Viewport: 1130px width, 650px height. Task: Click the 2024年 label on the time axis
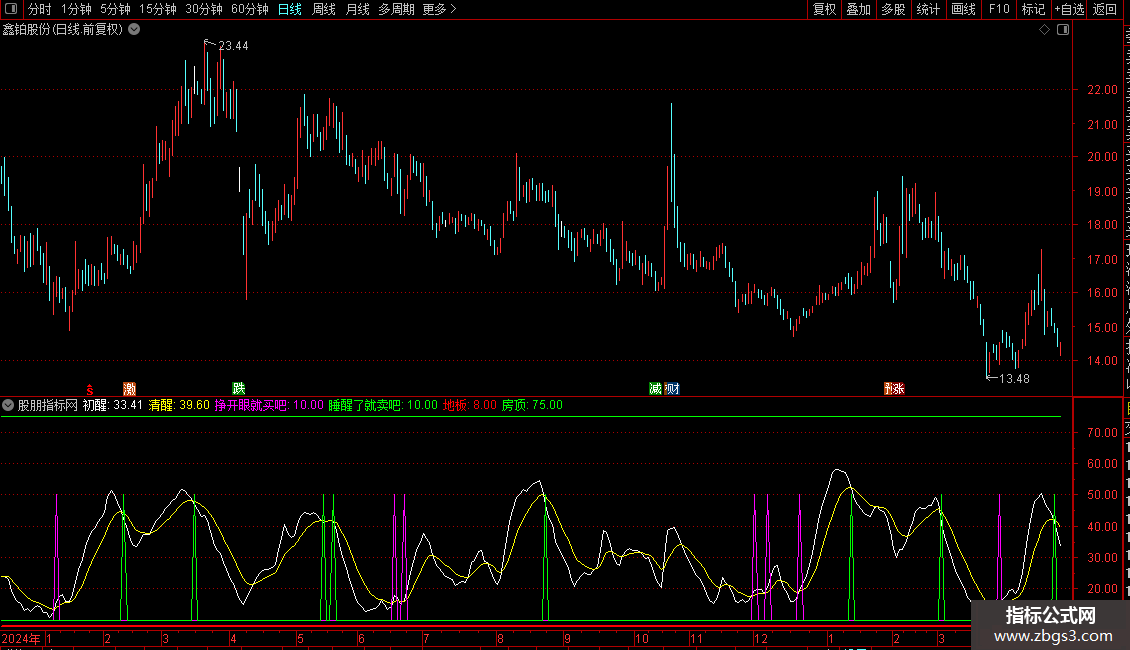click(x=22, y=639)
